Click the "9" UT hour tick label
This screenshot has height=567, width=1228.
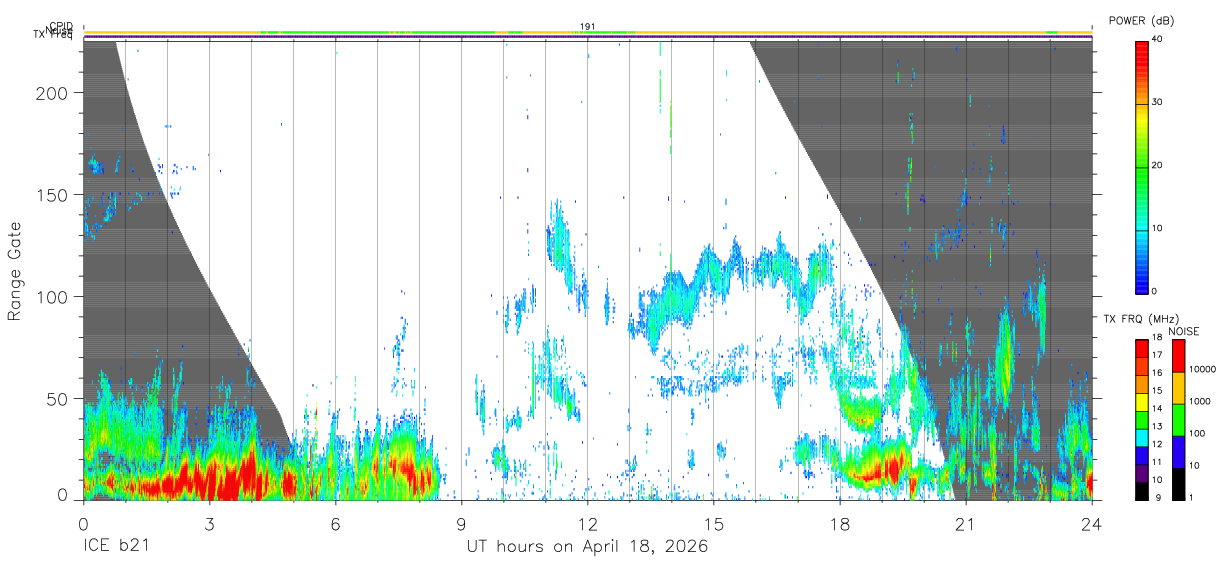click(461, 524)
